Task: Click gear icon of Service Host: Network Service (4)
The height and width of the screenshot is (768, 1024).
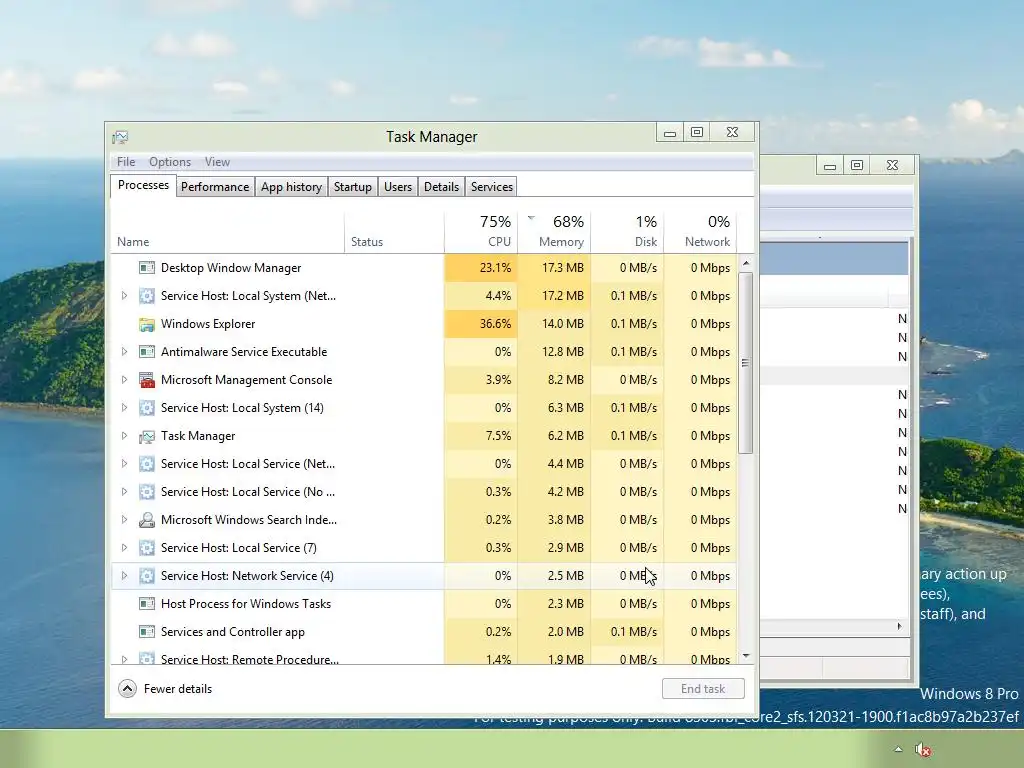Action: pyautogui.click(x=147, y=576)
